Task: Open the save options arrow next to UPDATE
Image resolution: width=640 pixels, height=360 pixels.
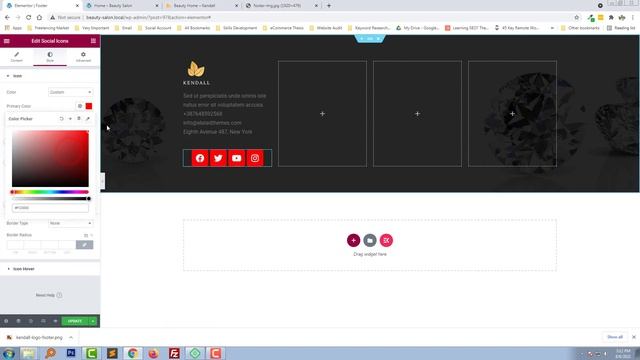Action: pos(93,321)
